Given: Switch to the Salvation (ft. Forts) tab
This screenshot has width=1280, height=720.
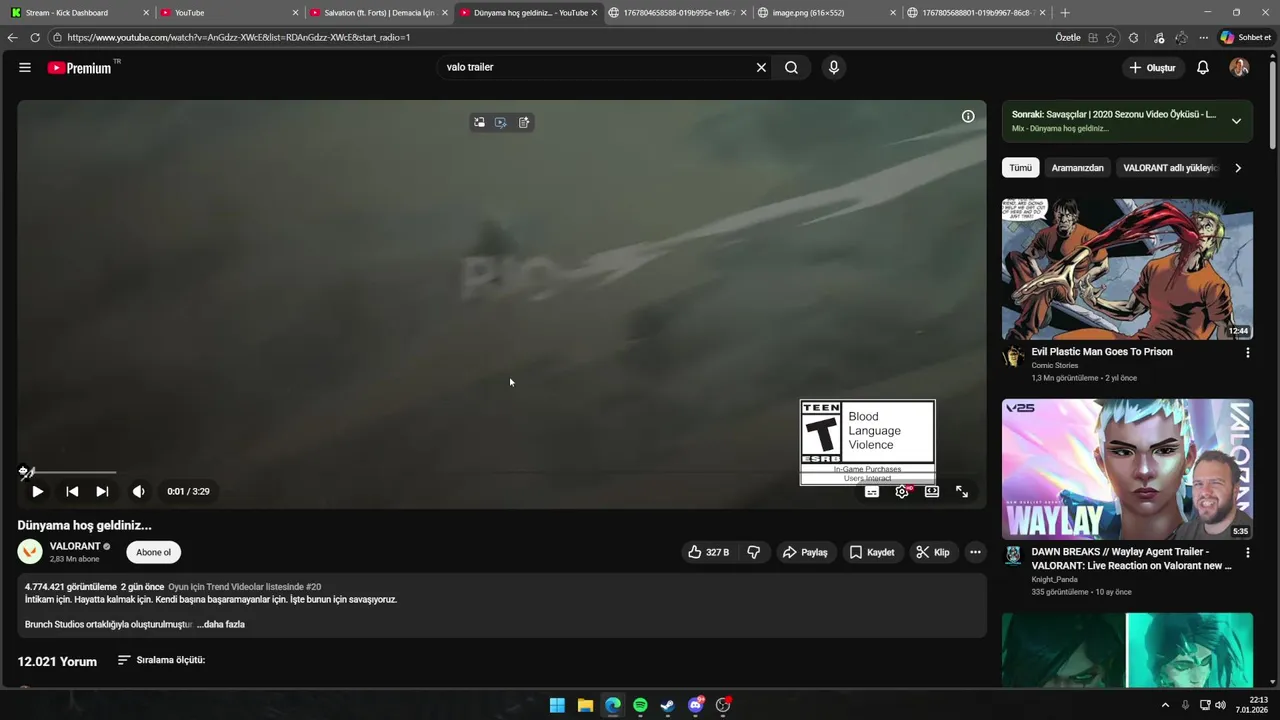Looking at the screenshot, I should (x=378, y=13).
